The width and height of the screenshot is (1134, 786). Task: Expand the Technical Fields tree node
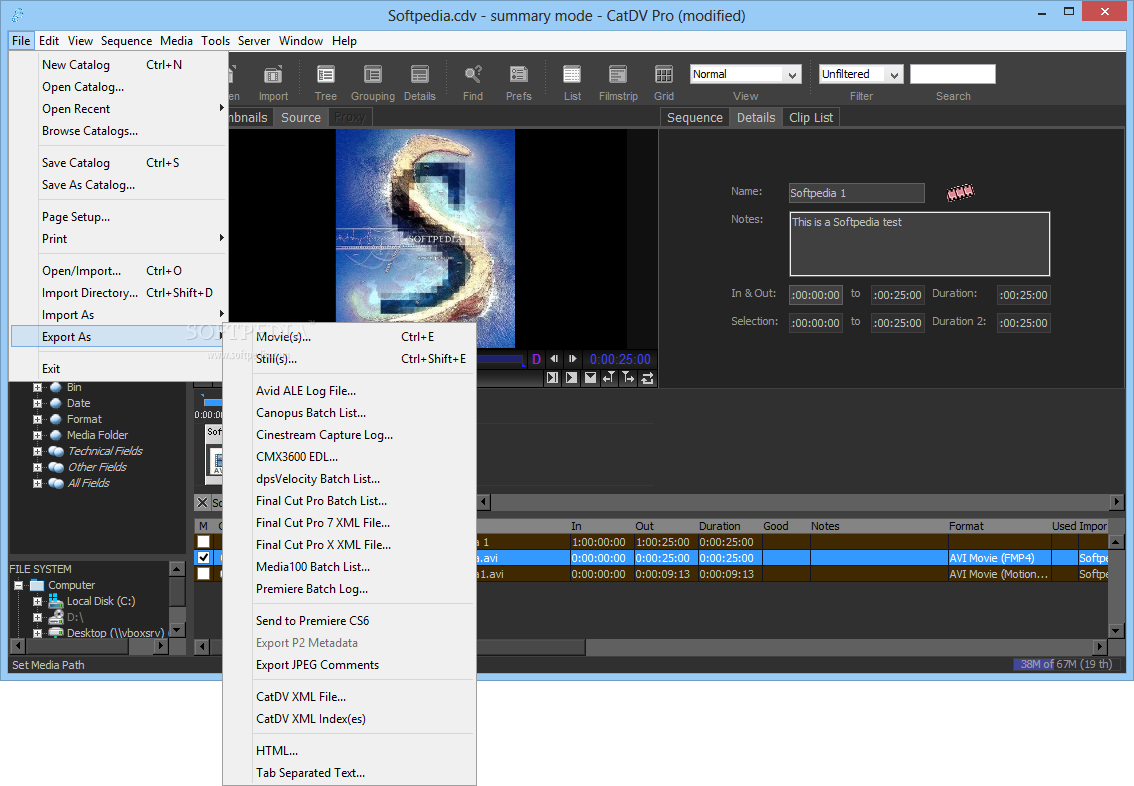coord(37,451)
